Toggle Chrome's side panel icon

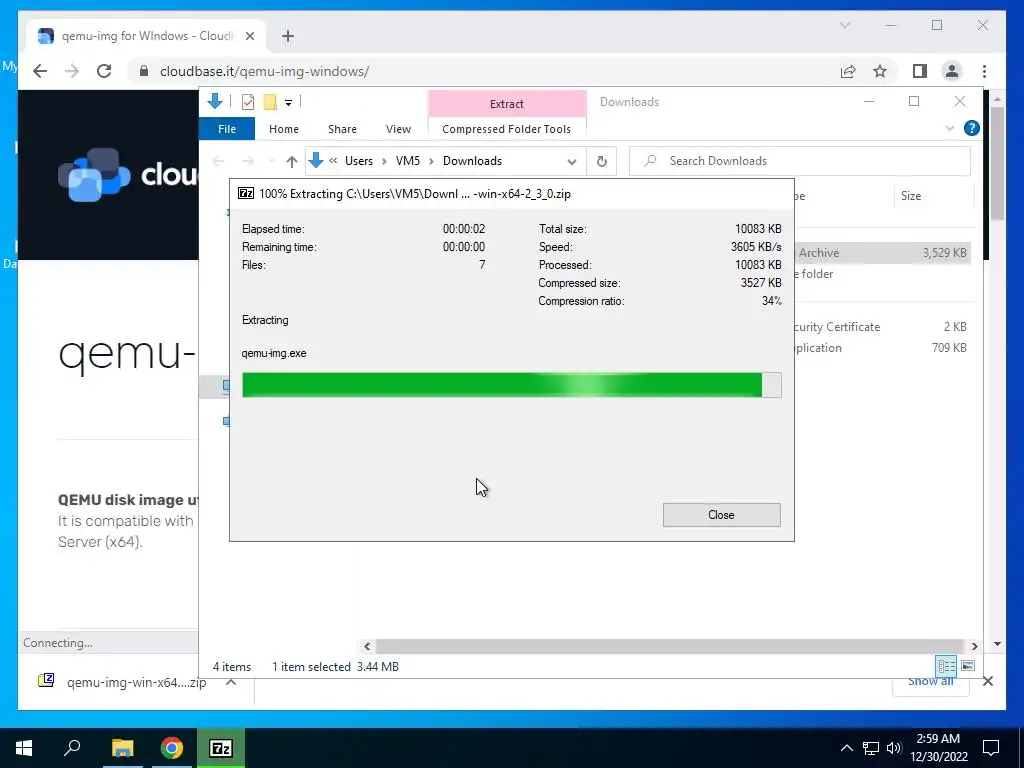(920, 71)
